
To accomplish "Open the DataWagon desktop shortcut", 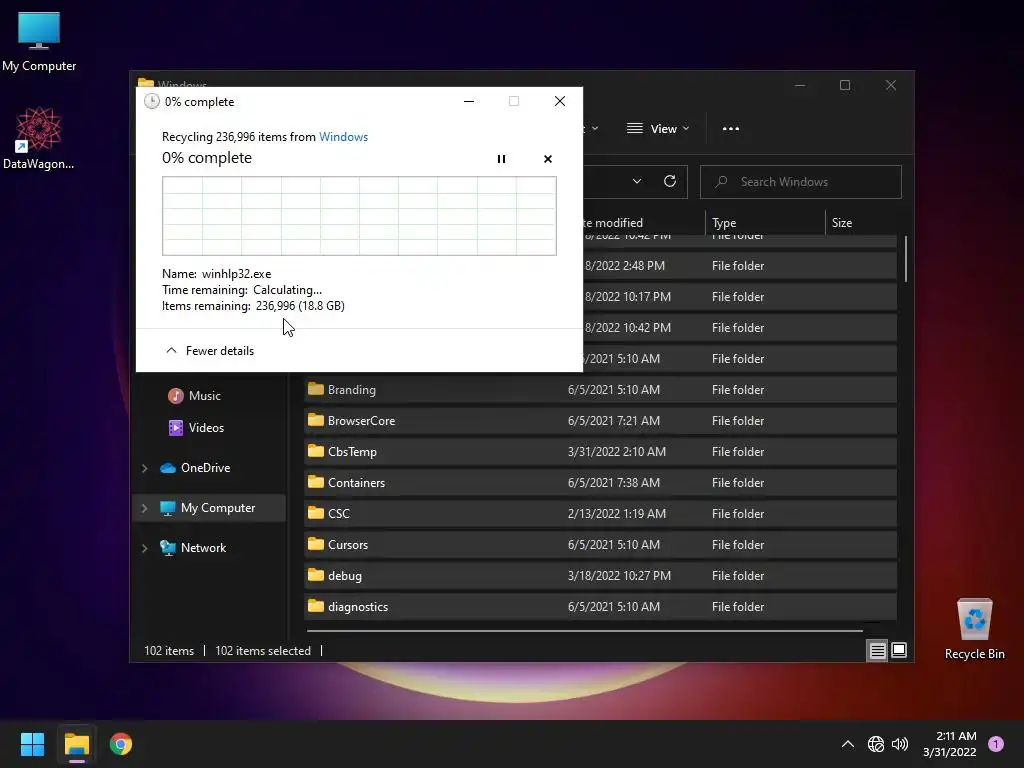I will (x=39, y=138).
